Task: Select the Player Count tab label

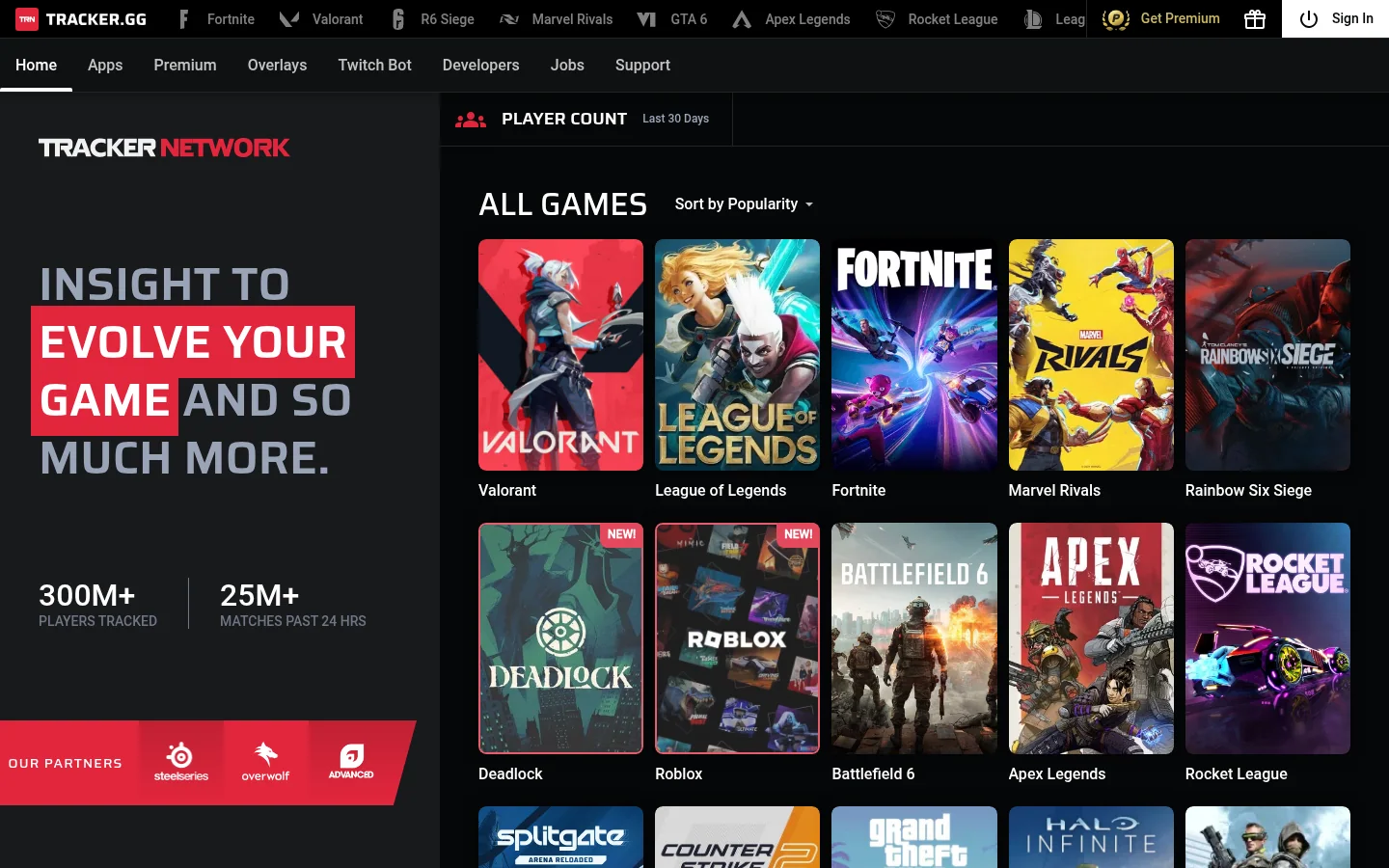Action: click(564, 120)
